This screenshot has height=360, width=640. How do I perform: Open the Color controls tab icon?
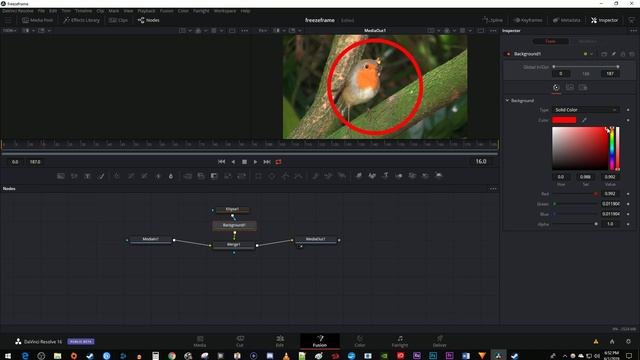(556, 87)
